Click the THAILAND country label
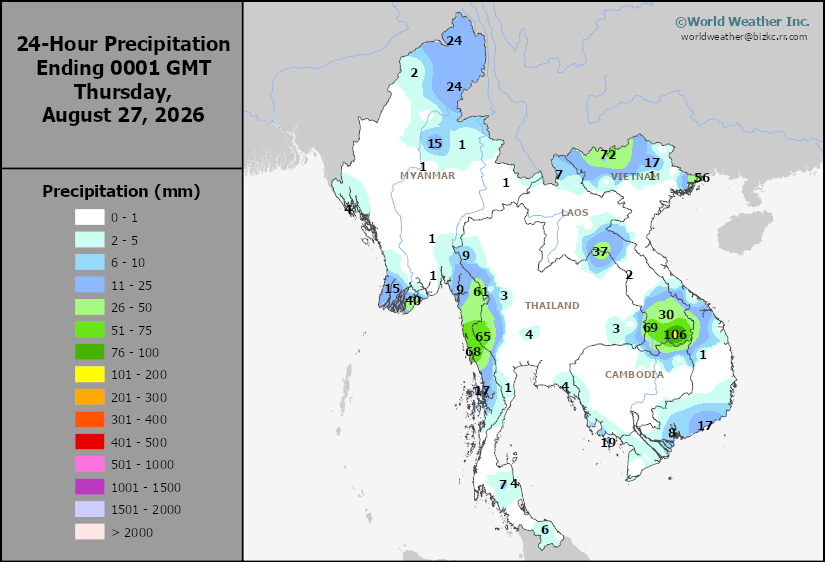This screenshot has height=562, width=825. coord(552,305)
